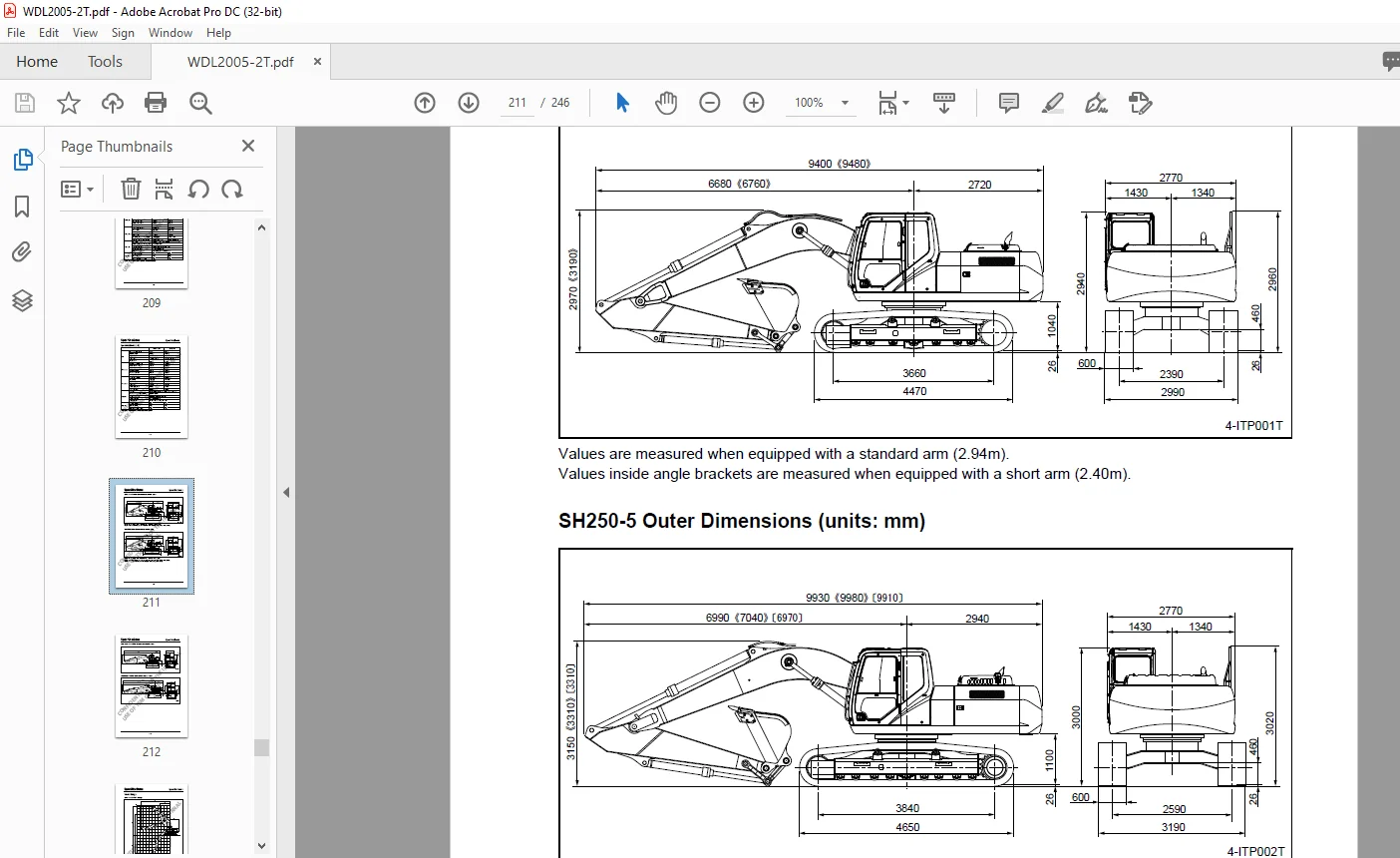The image size is (1400, 858).
Task: Choose the Selection arrow tool
Action: [622, 103]
